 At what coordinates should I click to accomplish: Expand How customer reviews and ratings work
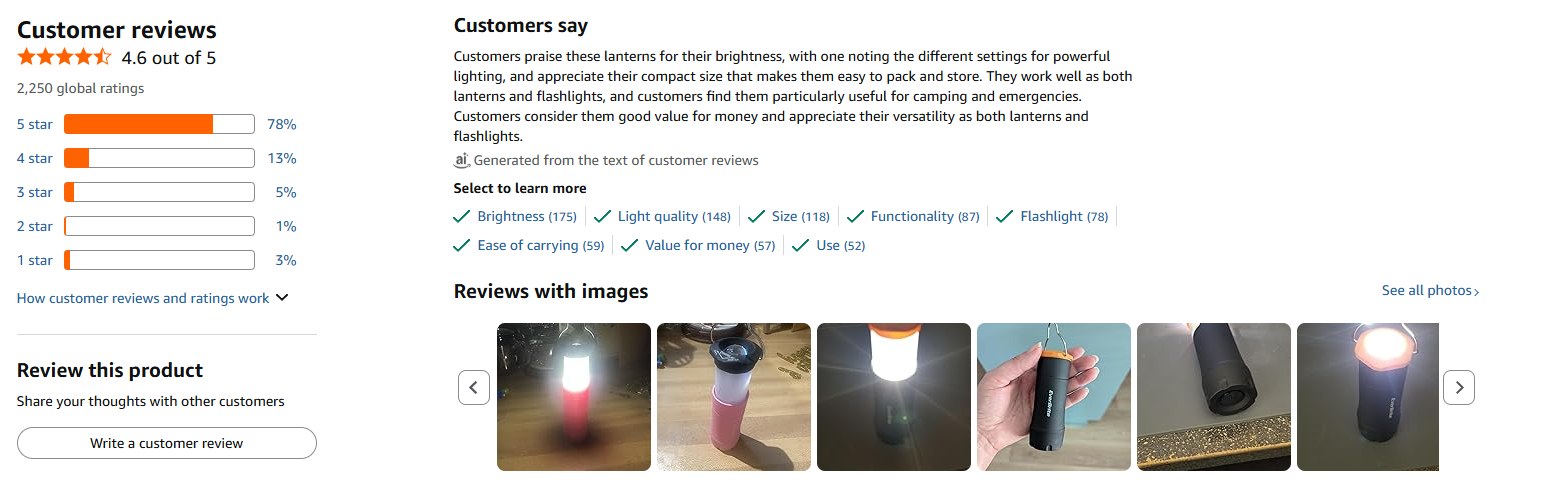click(152, 298)
